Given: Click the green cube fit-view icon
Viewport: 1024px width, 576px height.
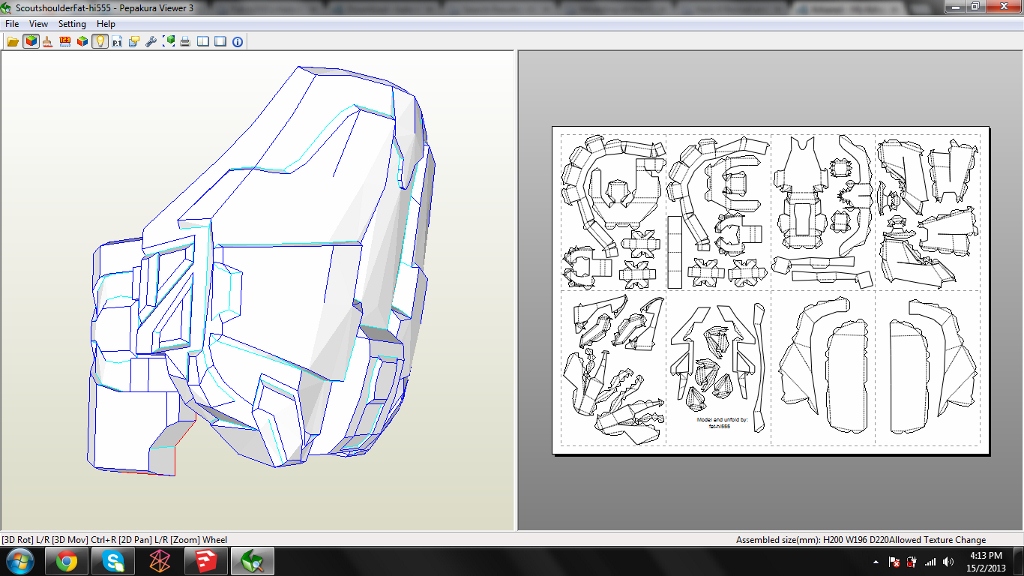Looking at the screenshot, I should [x=169, y=42].
